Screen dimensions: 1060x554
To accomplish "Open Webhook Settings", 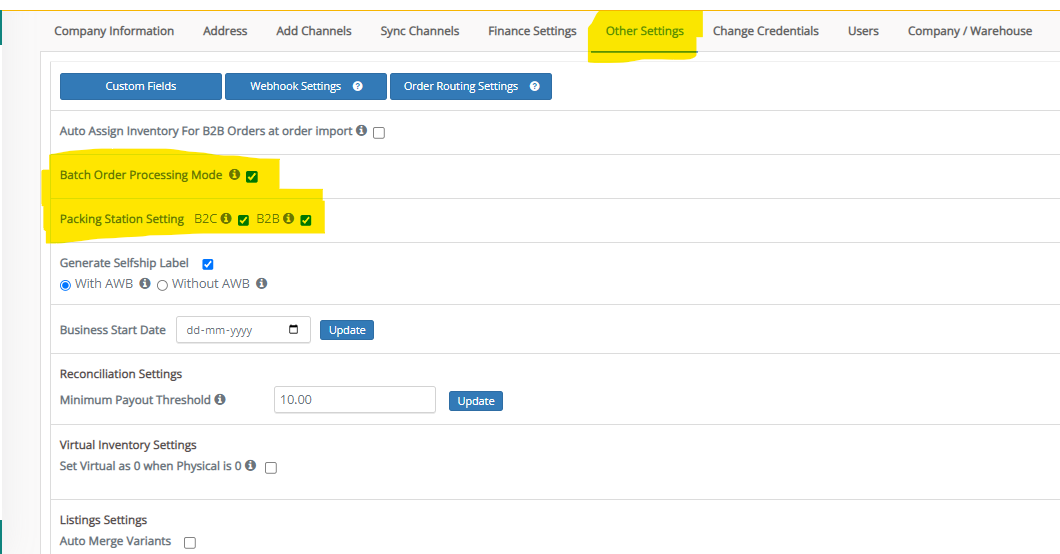I will click(306, 86).
